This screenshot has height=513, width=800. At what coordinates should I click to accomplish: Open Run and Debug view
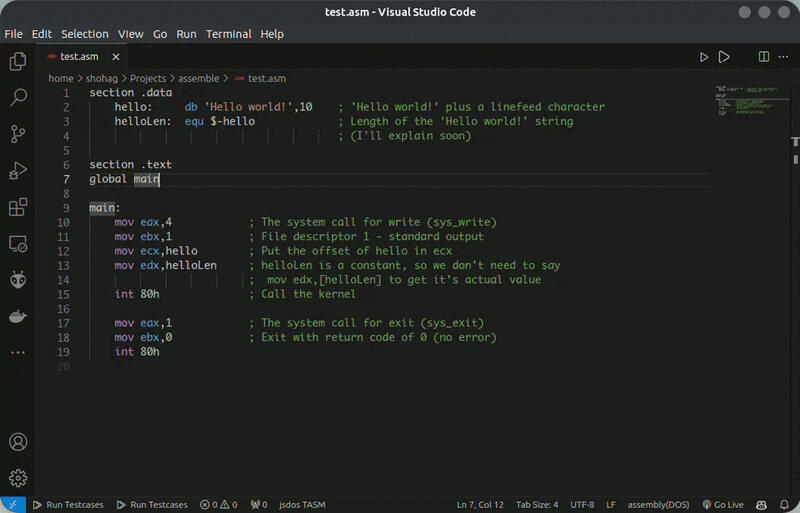[x=17, y=171]
